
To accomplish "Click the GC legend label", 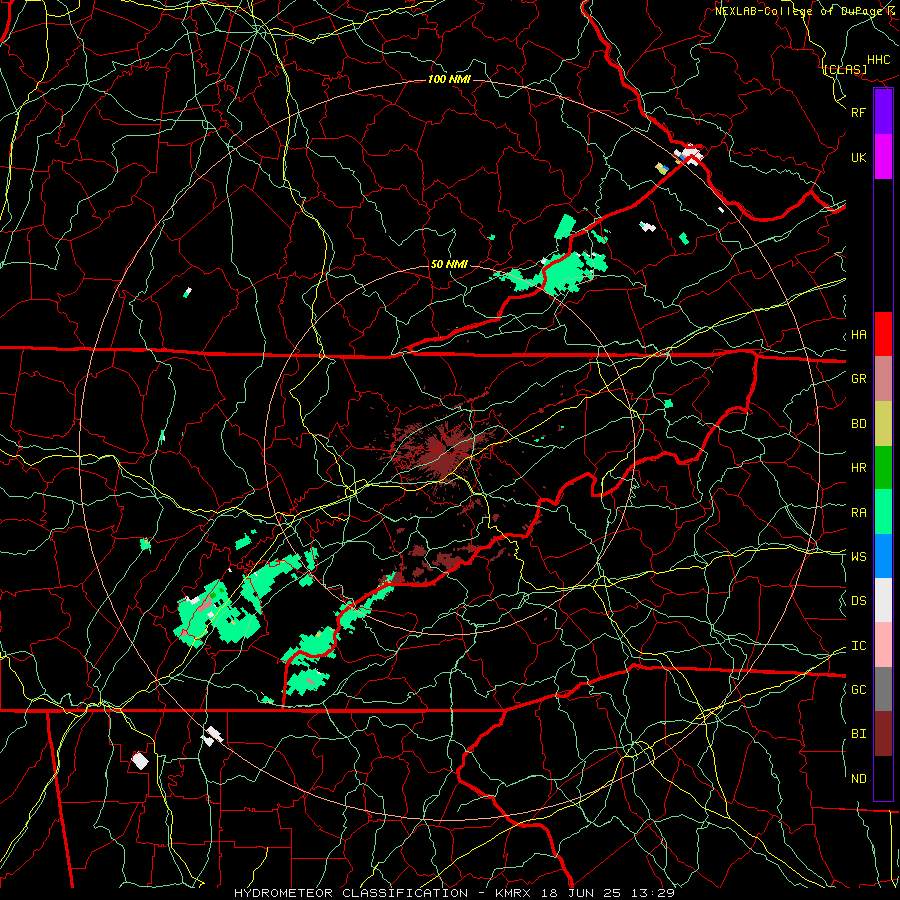I will coord(858,690).
